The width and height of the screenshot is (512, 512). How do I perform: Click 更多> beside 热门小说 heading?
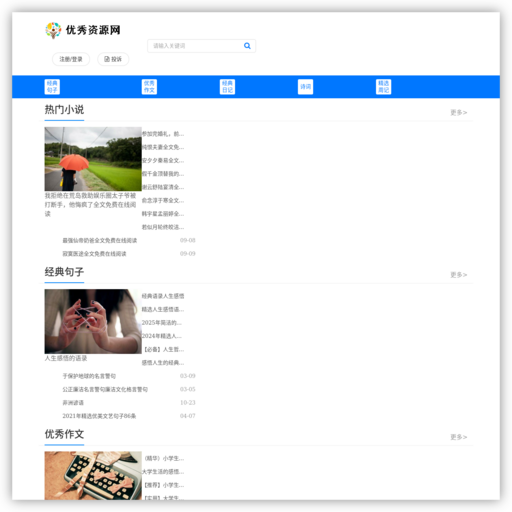[459, 113]
